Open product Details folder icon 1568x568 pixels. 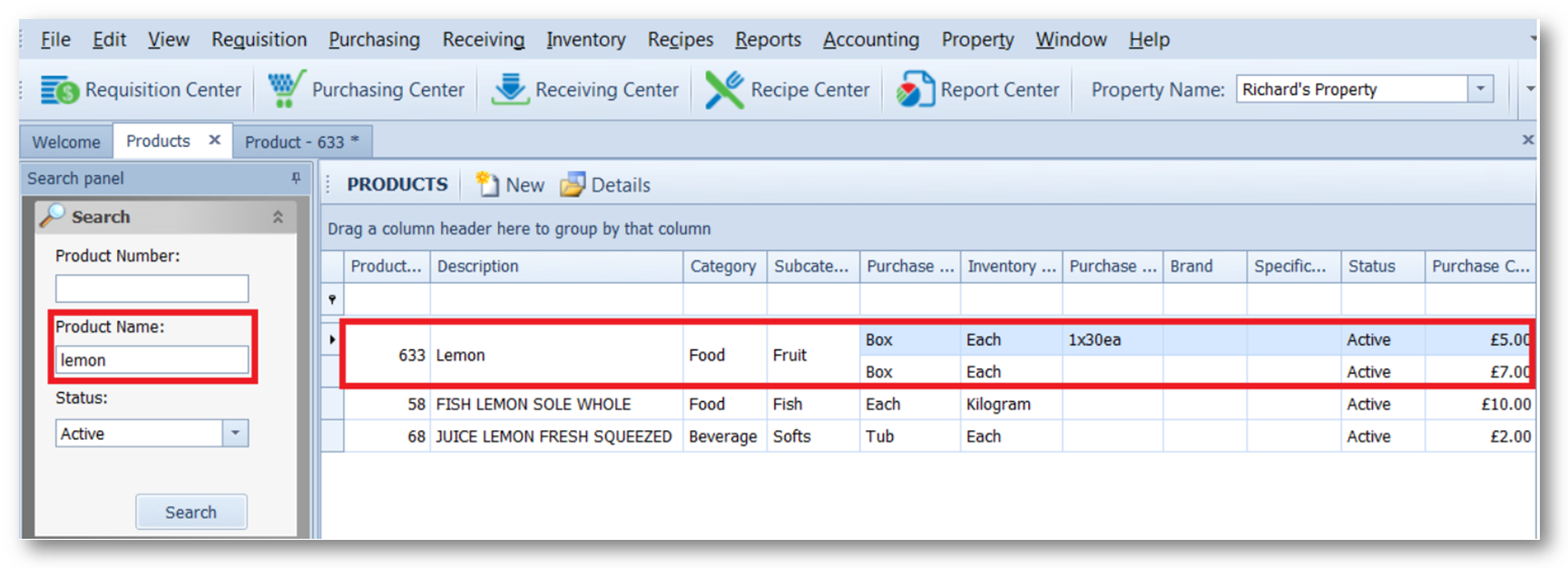point(573,185)
